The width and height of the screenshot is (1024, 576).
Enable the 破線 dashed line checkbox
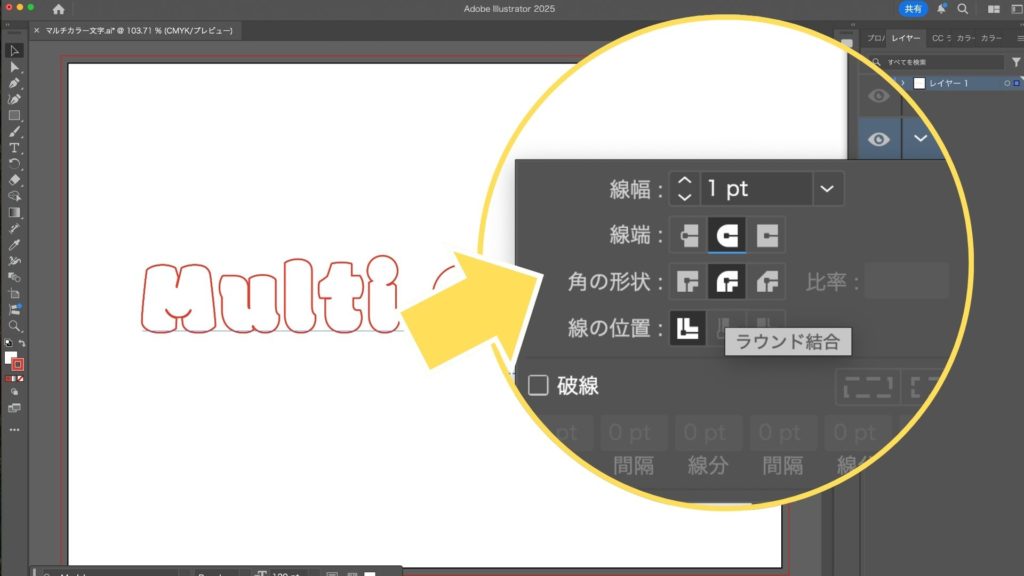coord(538,386)
